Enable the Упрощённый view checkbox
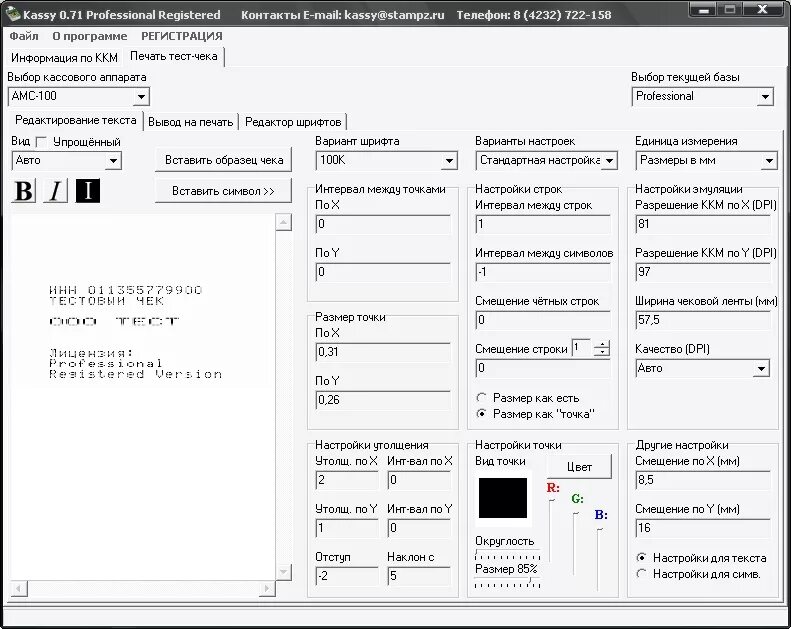Screen dimensions: 791x629 42,142
